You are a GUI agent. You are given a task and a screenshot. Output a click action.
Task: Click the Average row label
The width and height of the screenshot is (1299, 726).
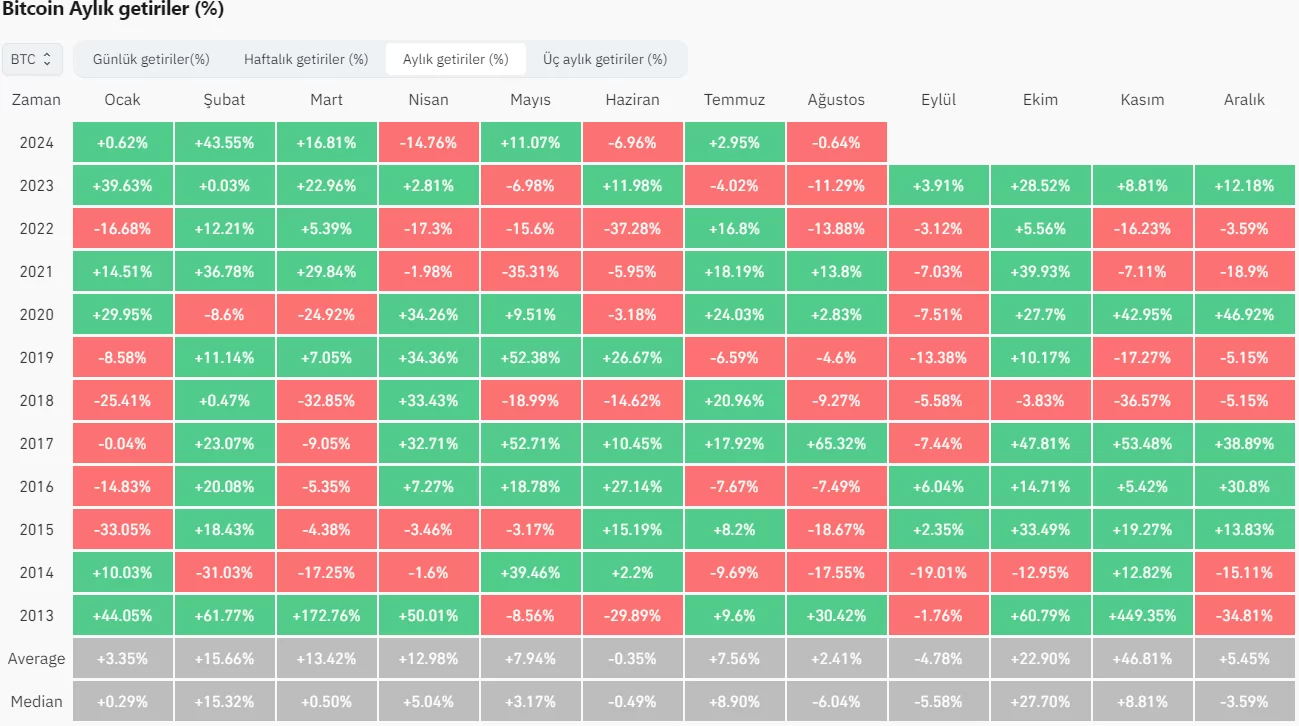[36, 659]
